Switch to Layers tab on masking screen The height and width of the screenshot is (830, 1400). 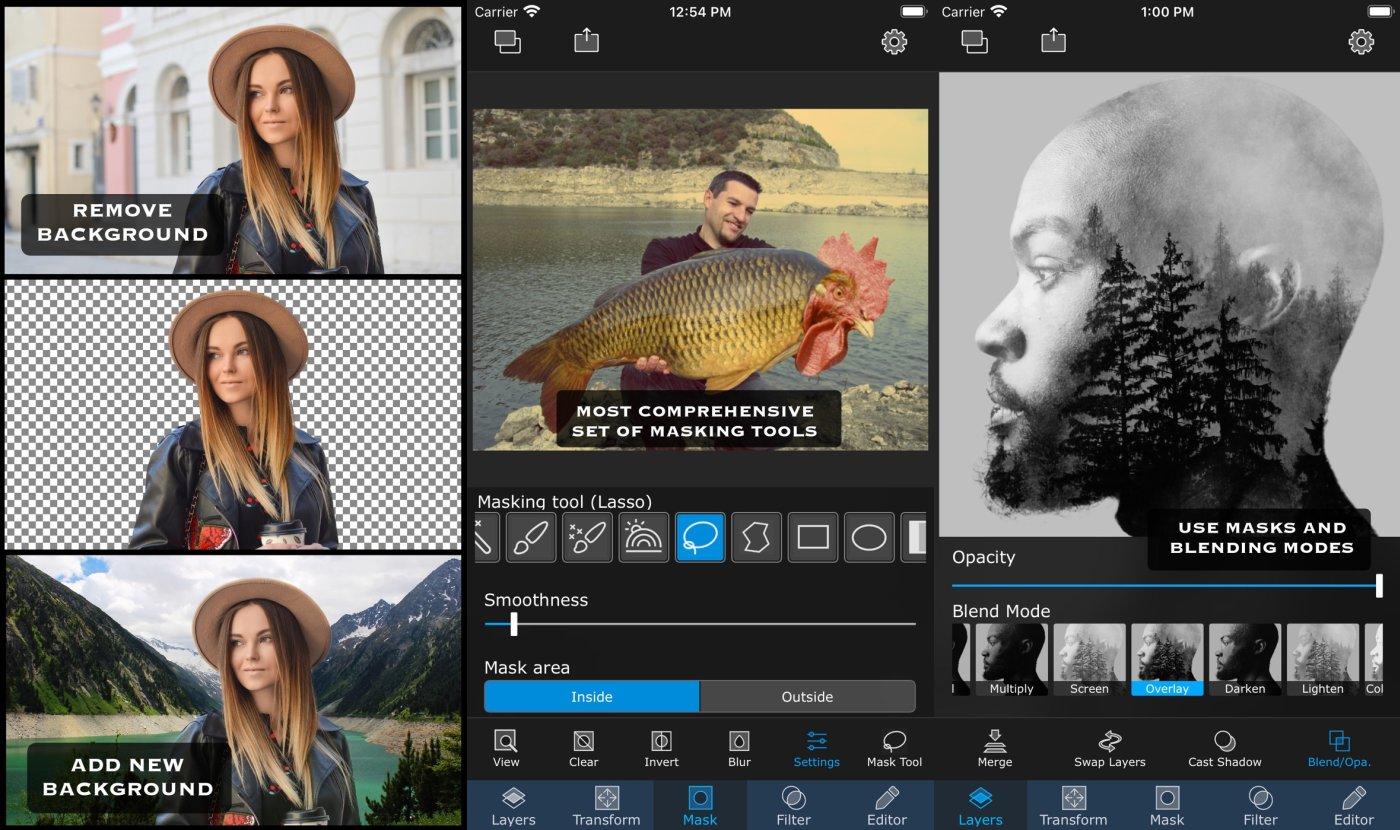pyautogui.click(x=513, y=806)
